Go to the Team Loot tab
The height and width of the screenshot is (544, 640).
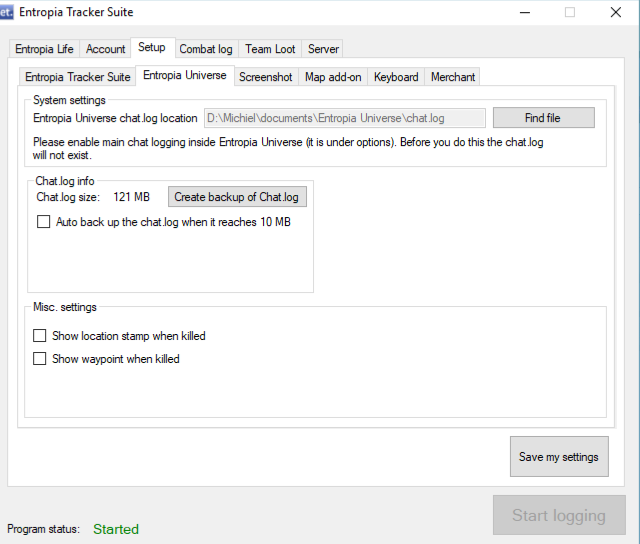point(270,49)
